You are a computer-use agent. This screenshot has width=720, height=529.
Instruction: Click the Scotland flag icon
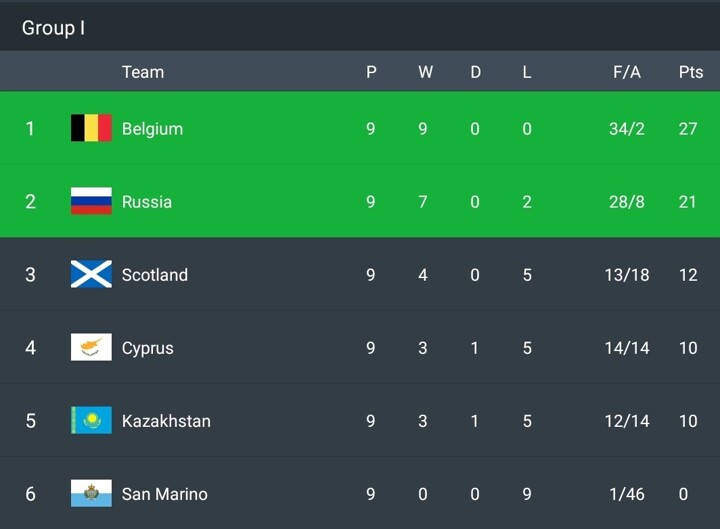click(91, 274)
